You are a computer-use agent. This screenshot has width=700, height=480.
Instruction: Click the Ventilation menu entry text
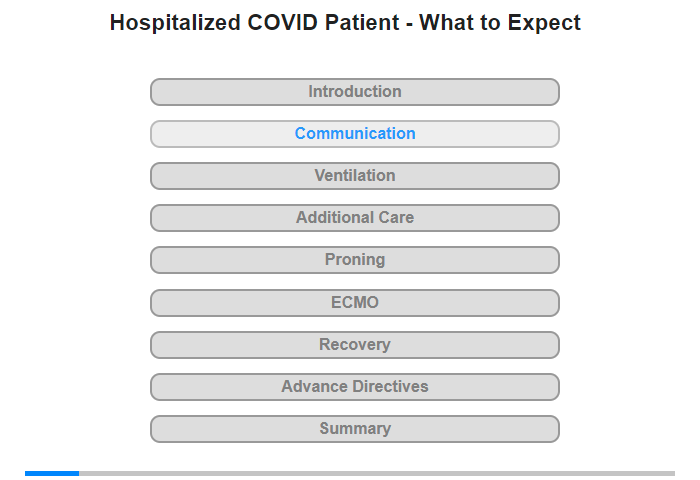(x=355, y=175)
